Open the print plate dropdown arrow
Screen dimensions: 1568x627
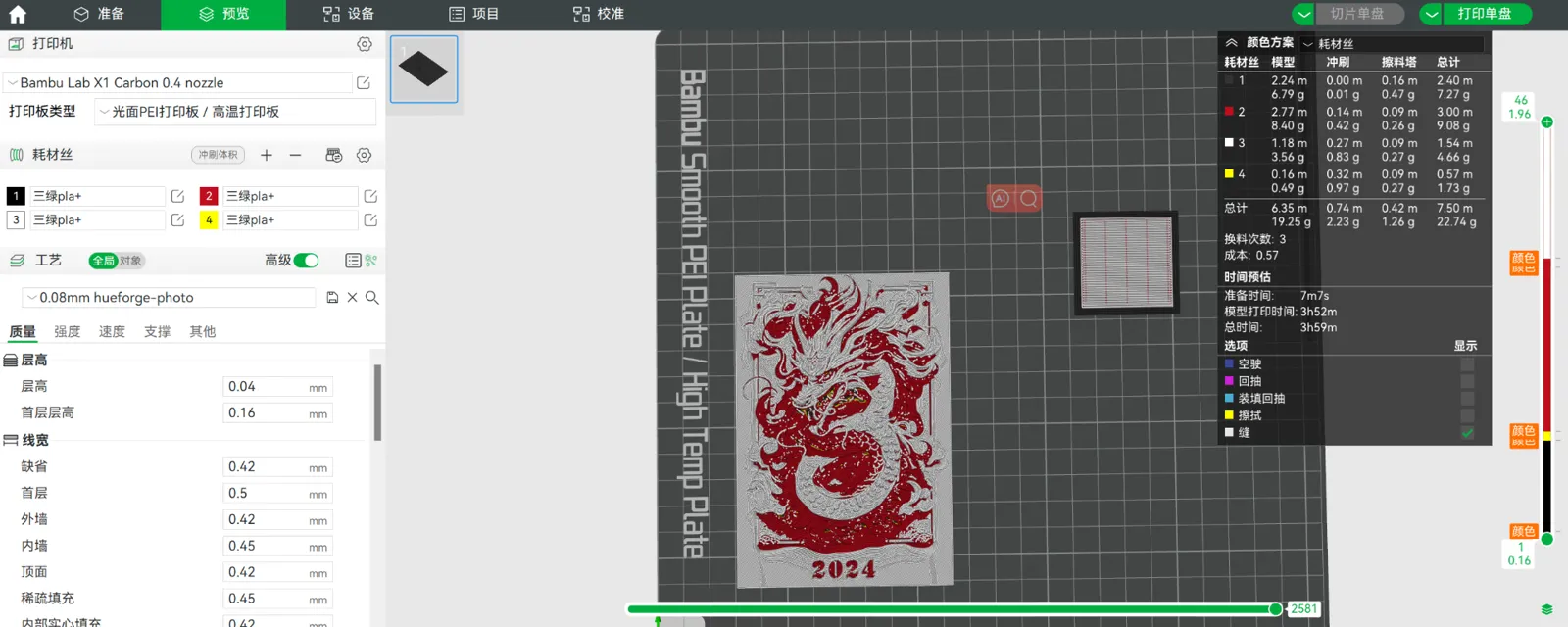[1431, 14]
